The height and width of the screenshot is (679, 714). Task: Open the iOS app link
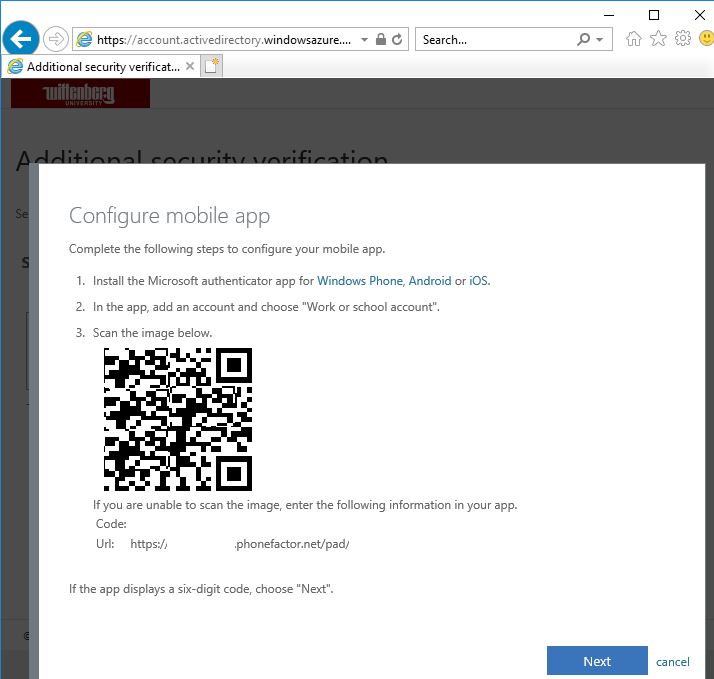(478, 281)
